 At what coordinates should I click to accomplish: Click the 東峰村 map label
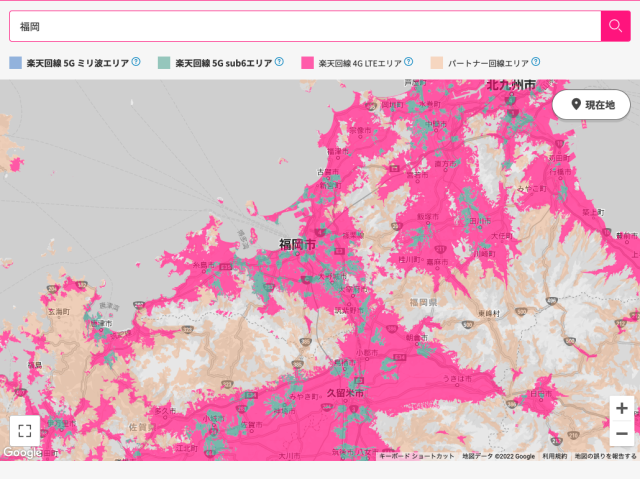click(489, 313)
